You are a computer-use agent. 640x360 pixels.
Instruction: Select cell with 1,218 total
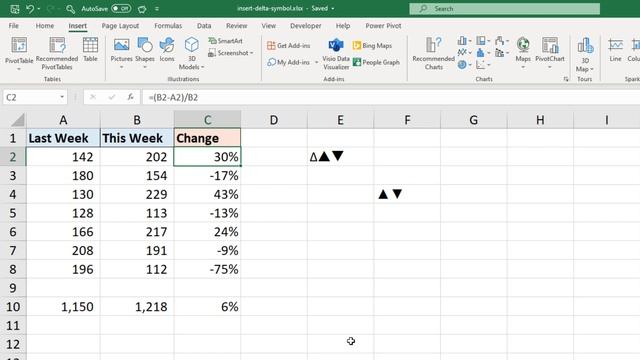coord(137,307)
